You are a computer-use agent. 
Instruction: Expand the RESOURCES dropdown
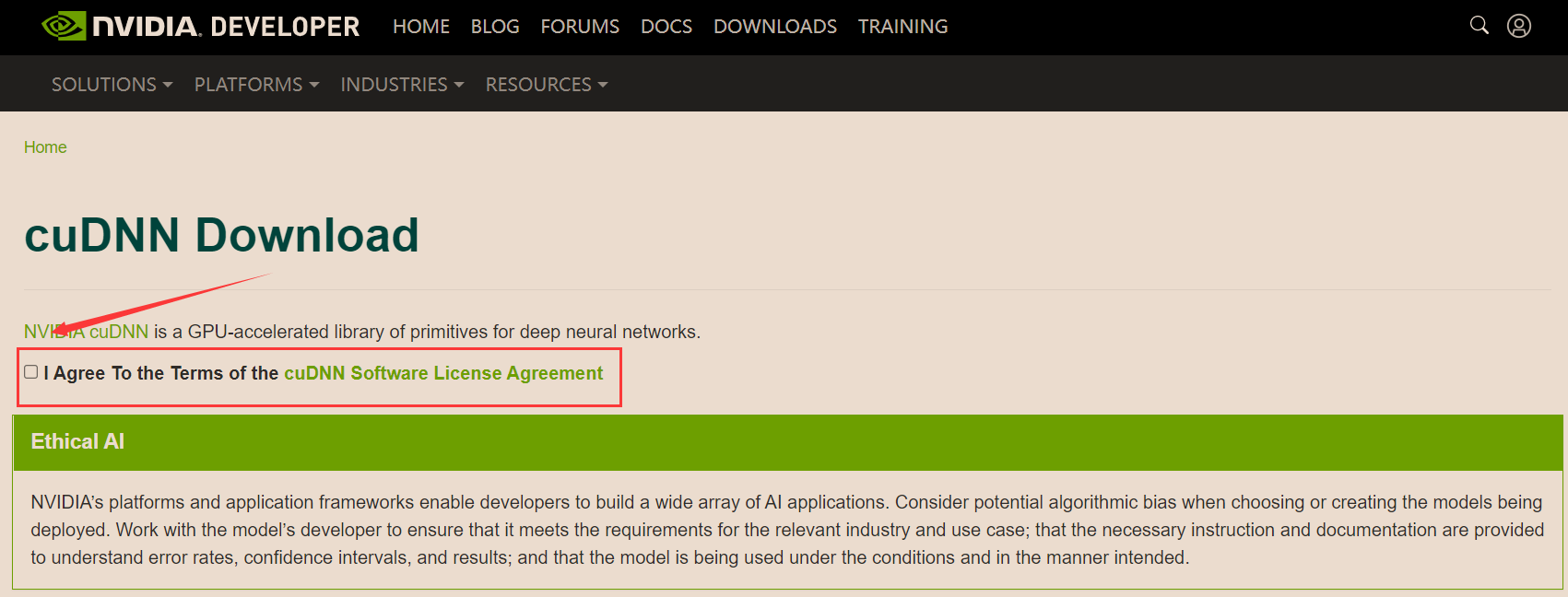pyautogui.click(x=547, y=85)
